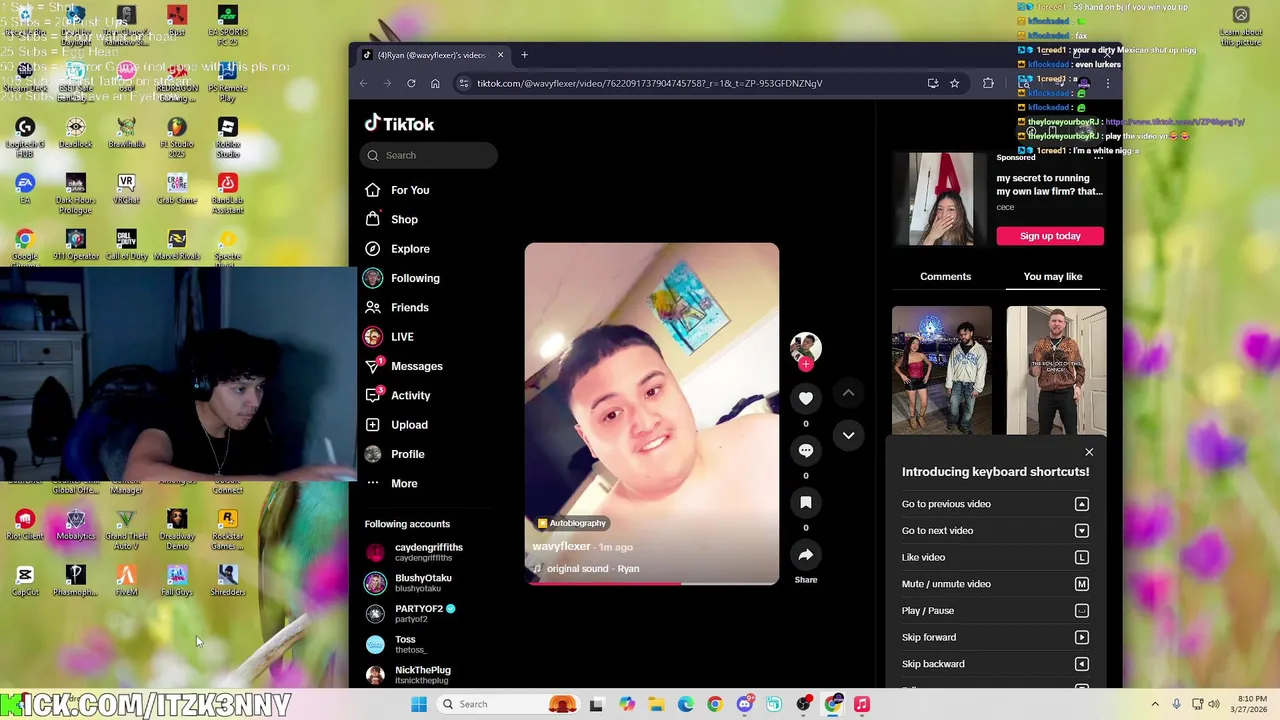
Task: Bookmark this page with the star icon
Action: pos(955,83)
